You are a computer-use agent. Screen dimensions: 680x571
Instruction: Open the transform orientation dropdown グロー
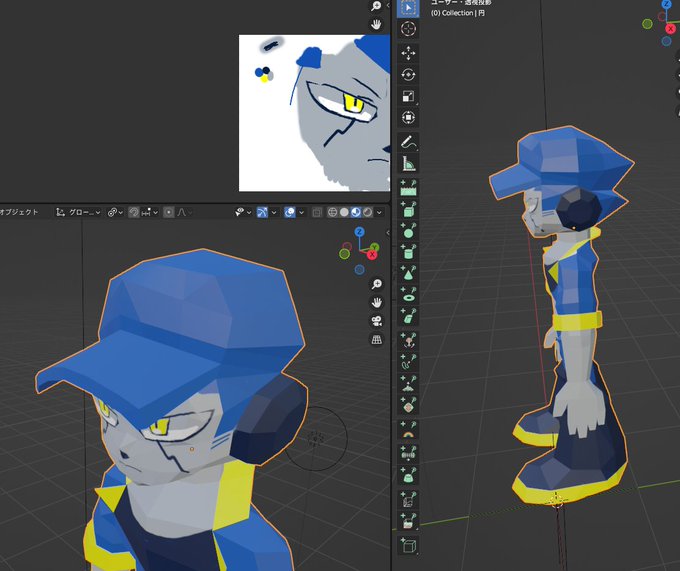pyautogui.click(x=78, y=212)
